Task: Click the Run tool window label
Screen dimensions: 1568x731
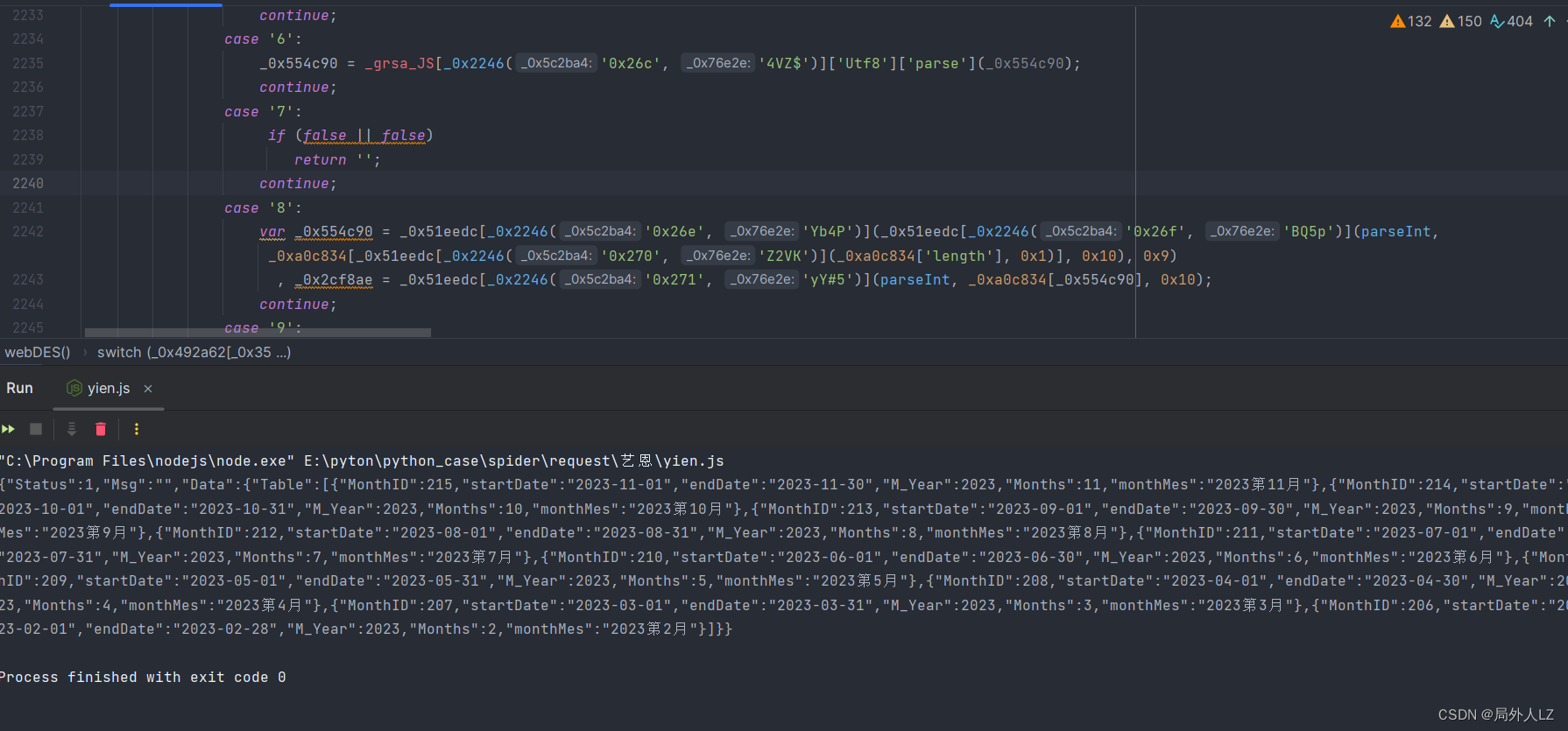Action: (x=19, y=389)
